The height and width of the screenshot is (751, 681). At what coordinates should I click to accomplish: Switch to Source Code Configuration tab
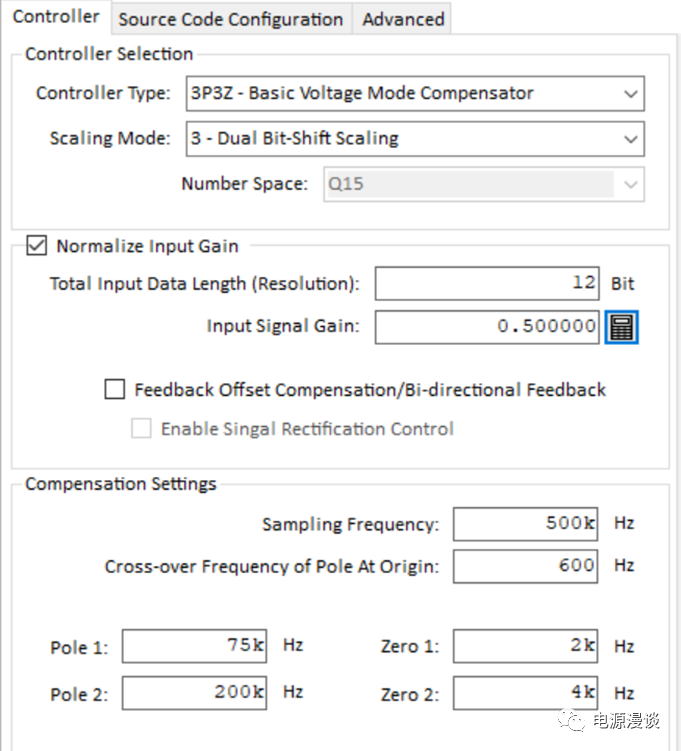(x=230, y=19)
